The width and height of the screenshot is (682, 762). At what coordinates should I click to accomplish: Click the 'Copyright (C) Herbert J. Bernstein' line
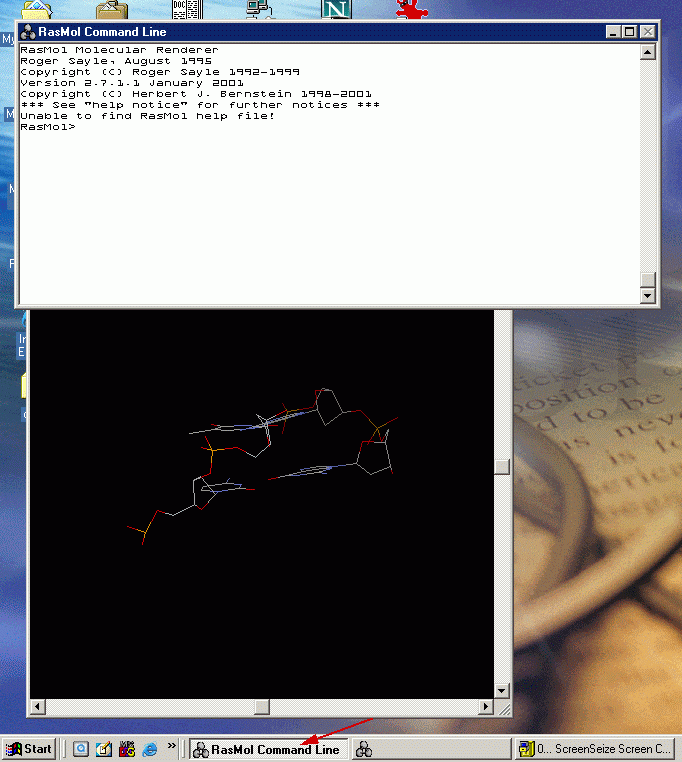click(196, 94)
